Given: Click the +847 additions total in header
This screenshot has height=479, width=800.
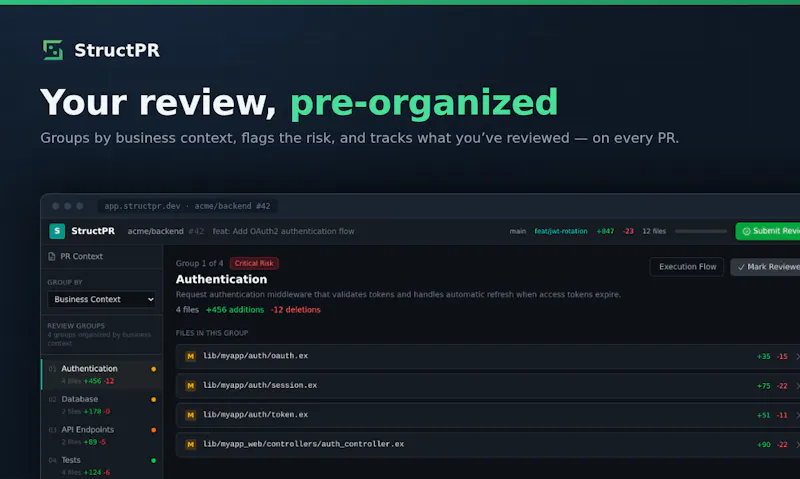Looking at the screenshot, I should point(605,231).
